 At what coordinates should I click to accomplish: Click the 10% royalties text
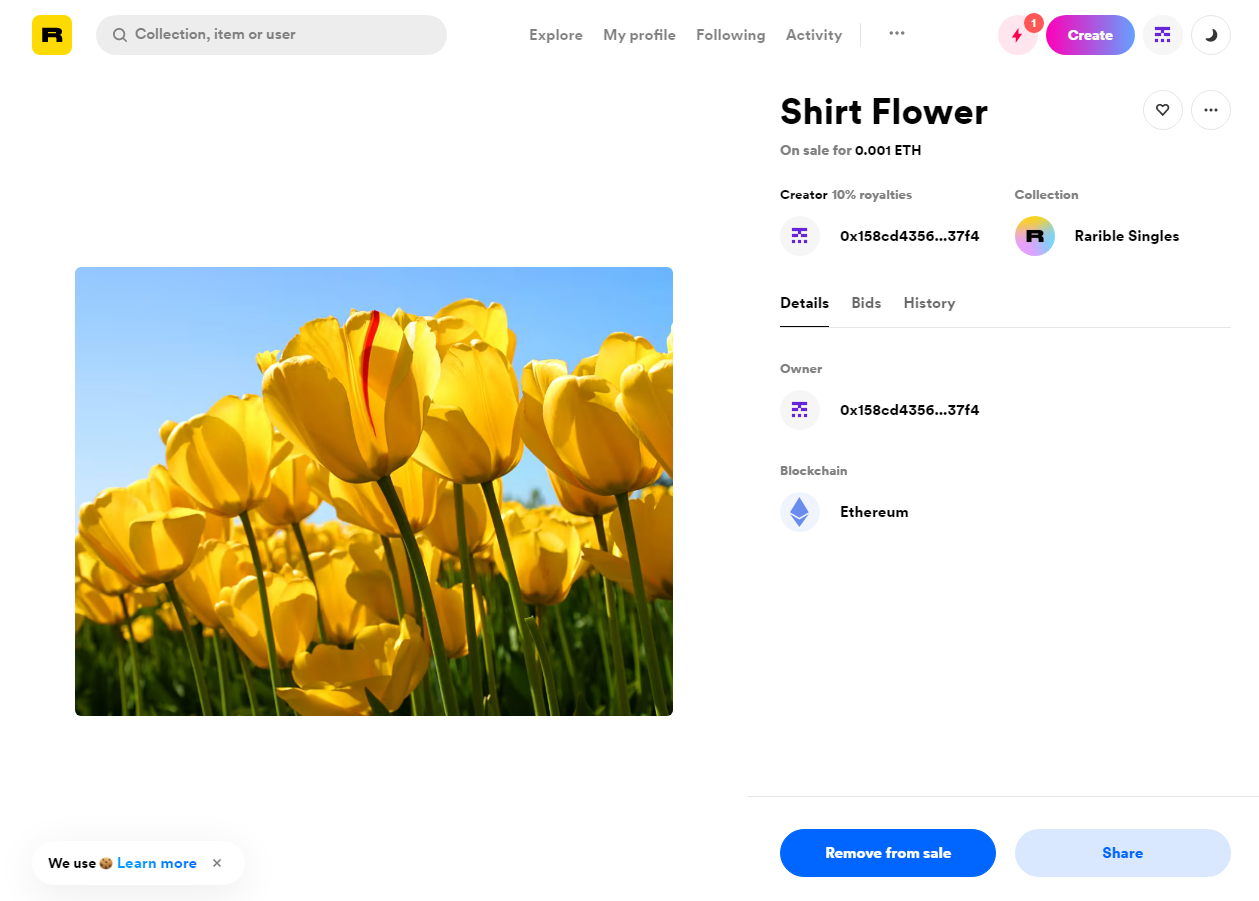click(x=872, y=195)
